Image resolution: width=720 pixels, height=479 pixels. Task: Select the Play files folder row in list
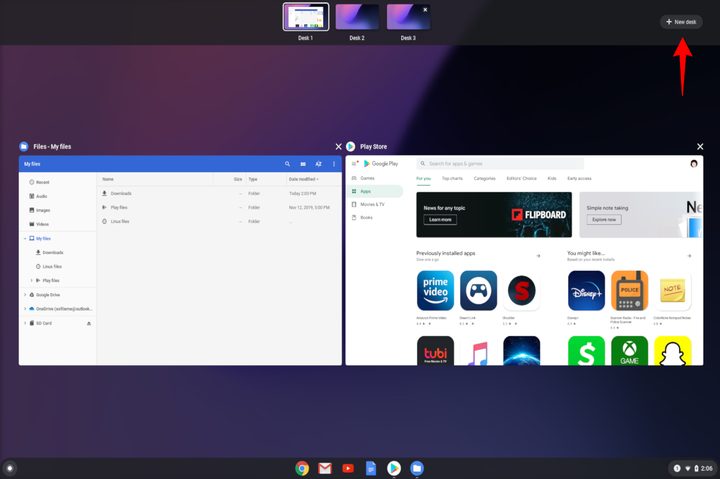(219, 208)
